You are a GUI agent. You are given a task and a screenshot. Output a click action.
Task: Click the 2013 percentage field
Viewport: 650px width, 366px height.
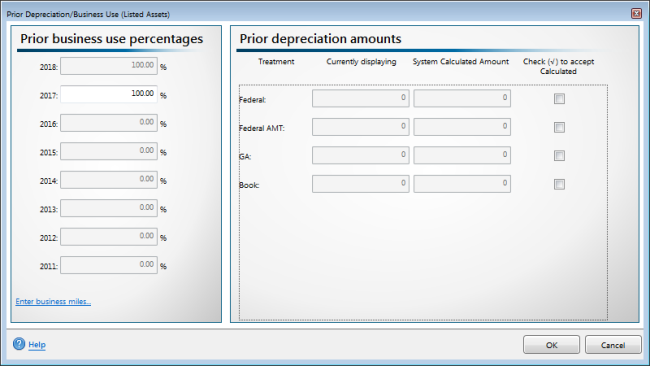coord(109,208)
